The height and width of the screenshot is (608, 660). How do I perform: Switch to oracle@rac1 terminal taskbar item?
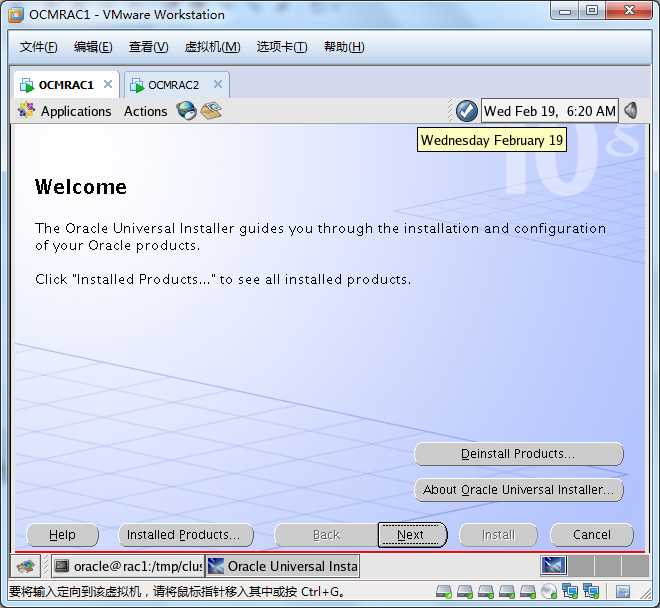[x=128, y=566]
